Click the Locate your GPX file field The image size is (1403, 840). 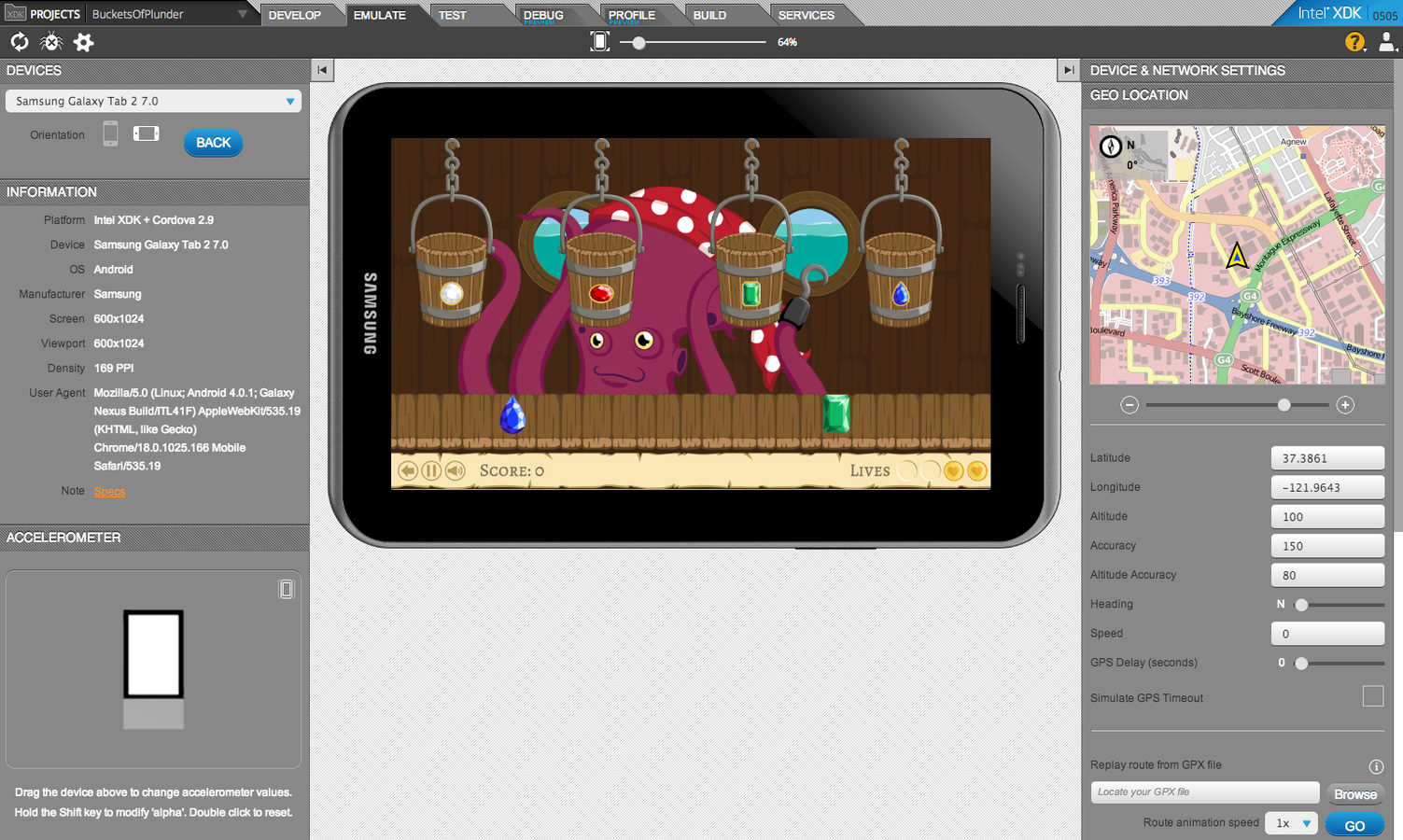point(1204,792)
